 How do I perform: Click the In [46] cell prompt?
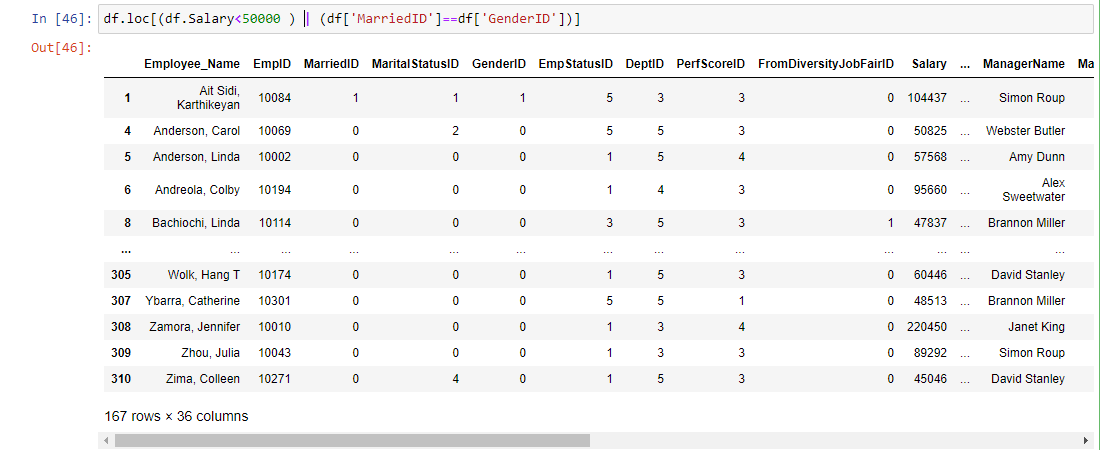point(62,20)
